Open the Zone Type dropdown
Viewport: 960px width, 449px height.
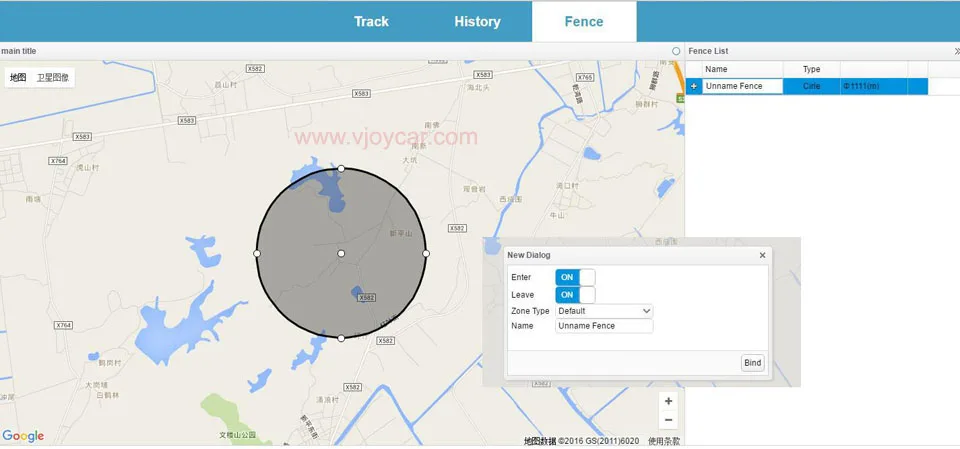604,311
